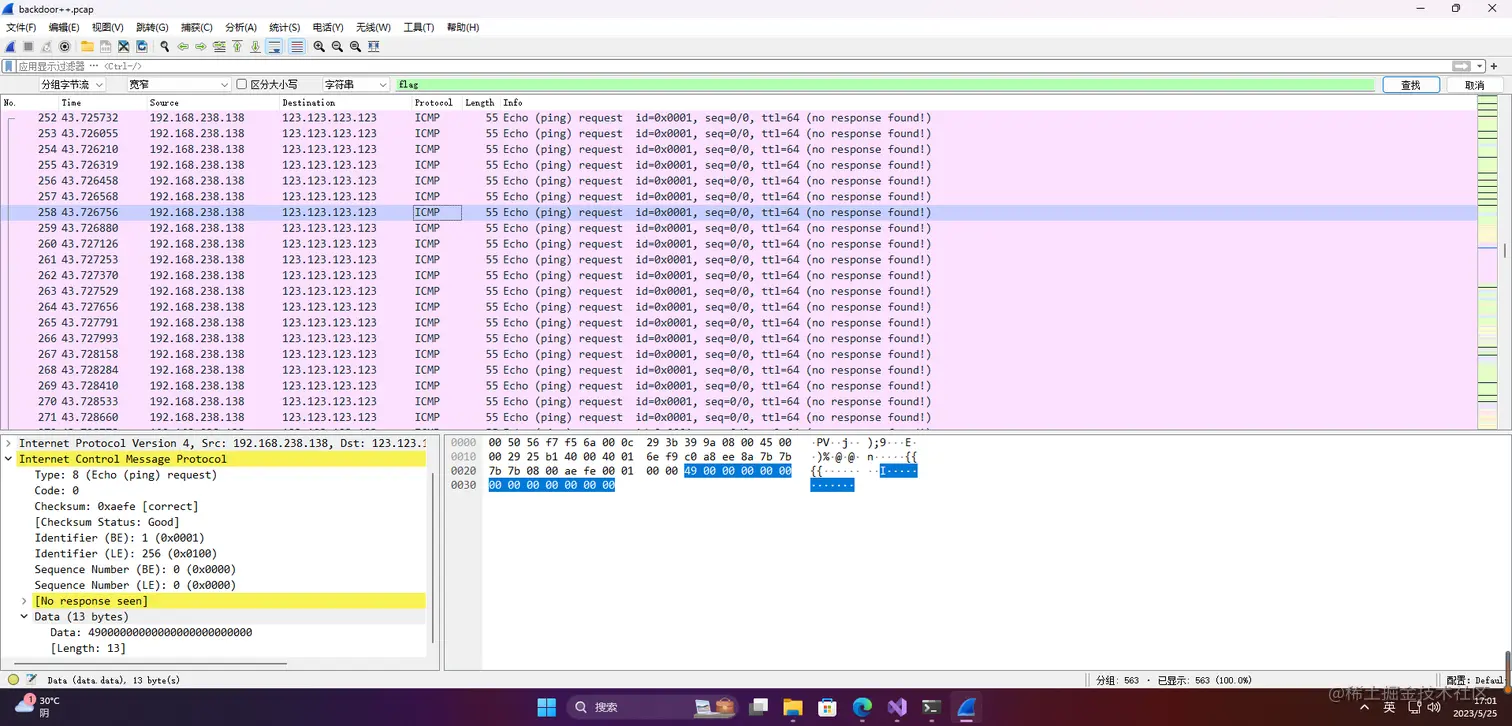The height and width of the screenshot is (726, 1512).
Task: Click the expert information status icon
Action: click(13, 680)
